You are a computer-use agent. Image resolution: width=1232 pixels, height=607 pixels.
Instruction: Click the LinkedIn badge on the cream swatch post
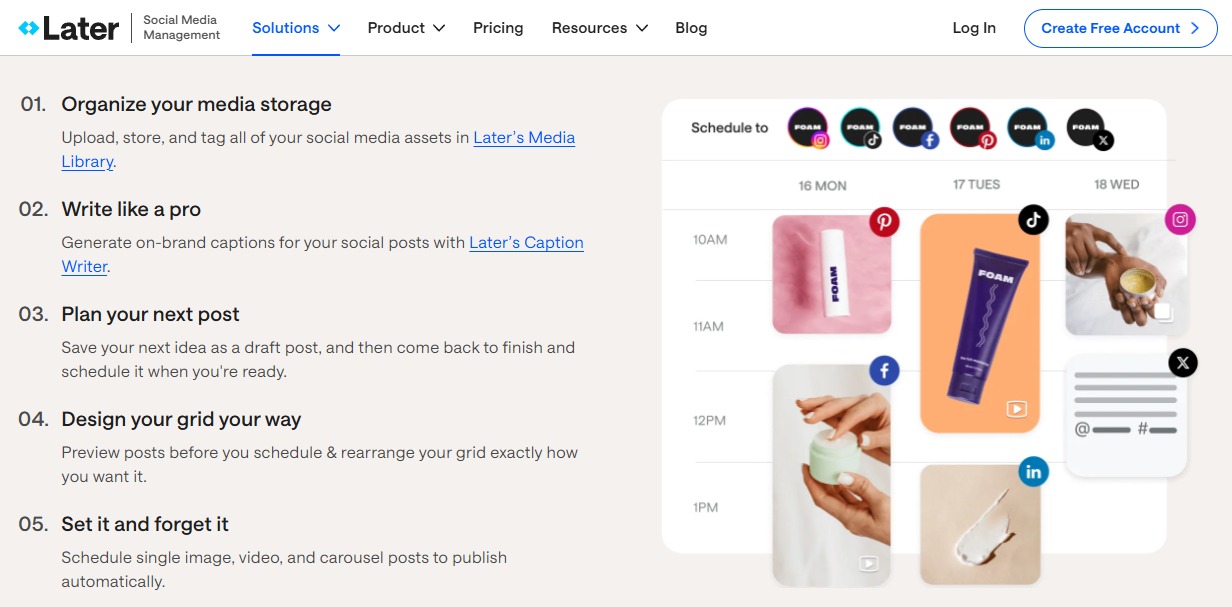point(1034,471)
